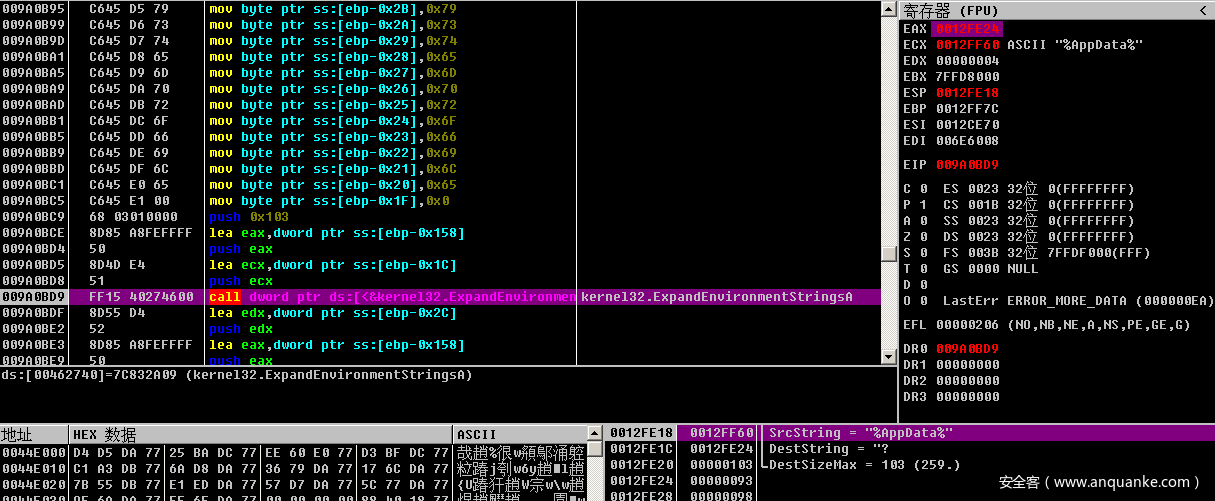
Task: Click the disassembly scrollbar down arrow
Action: [888, 357]
